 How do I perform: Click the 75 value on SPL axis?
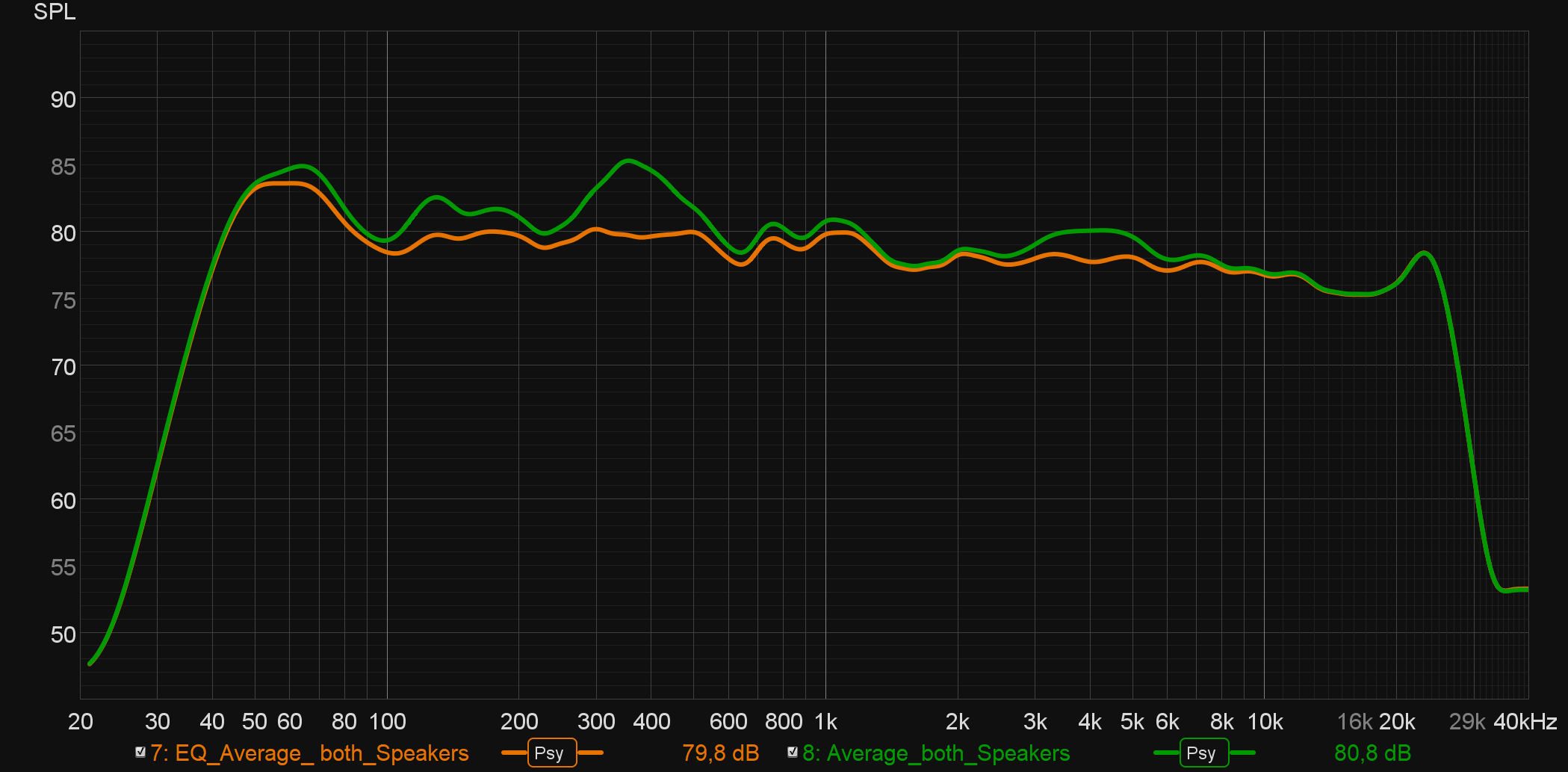click(63, 300)
